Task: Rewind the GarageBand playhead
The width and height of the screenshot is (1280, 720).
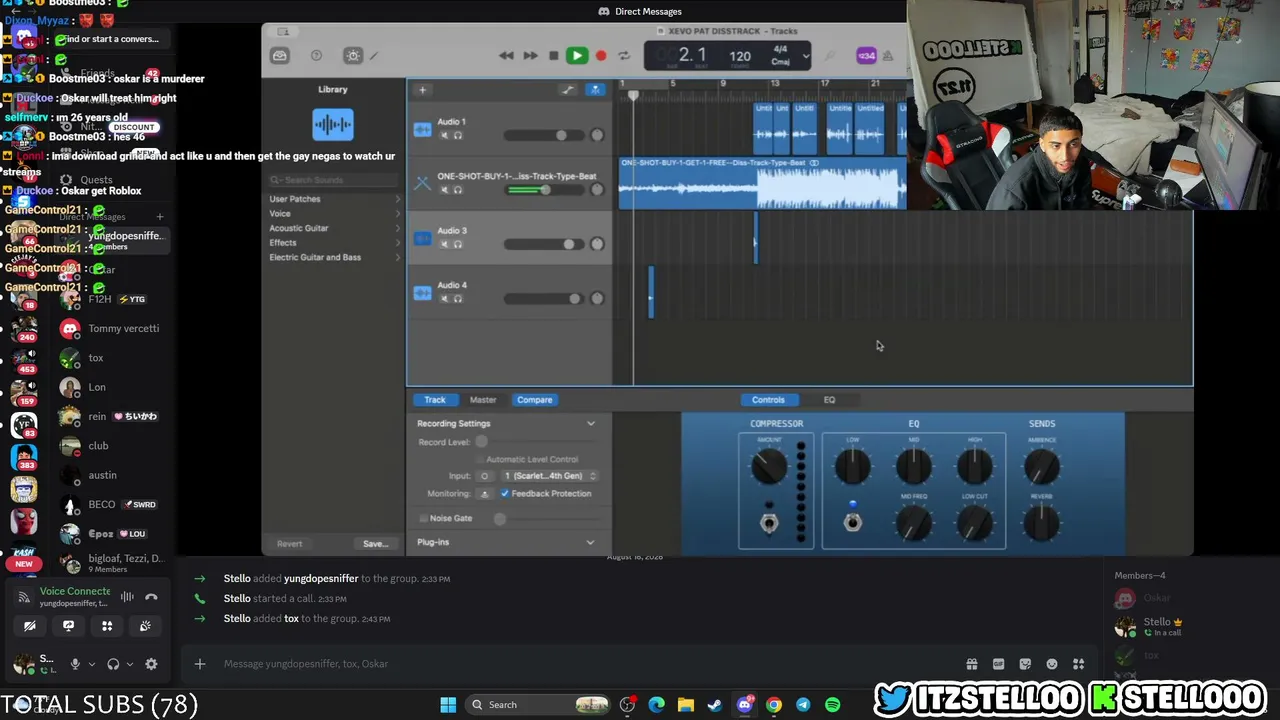Action: (x=506, y=56)
